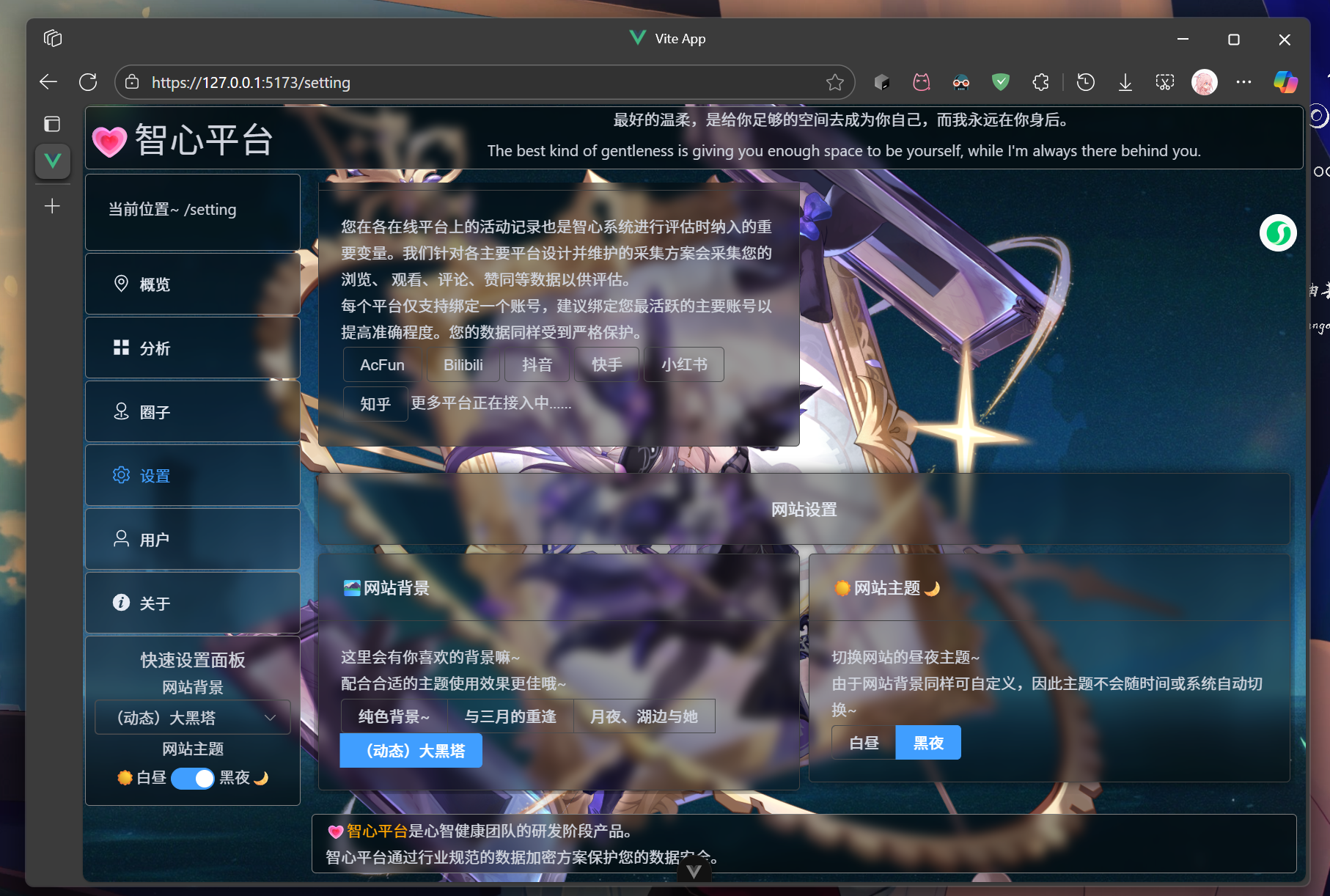Select the 白昼 theme option
Screen dimensions: 1330x896
click(x=864, y=743)
